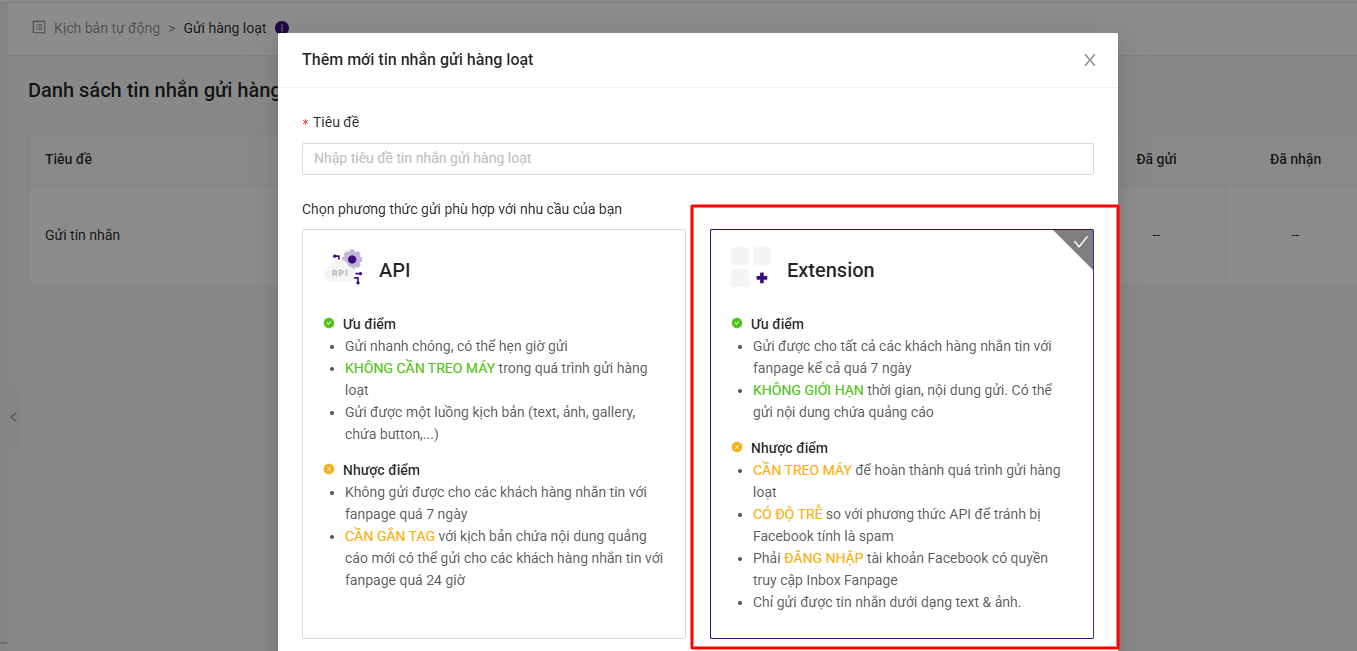The height and width of the screenshot is (651, 1357).
Task: Open the Gửi tin nhắn table row
Action: pos(83,235)
